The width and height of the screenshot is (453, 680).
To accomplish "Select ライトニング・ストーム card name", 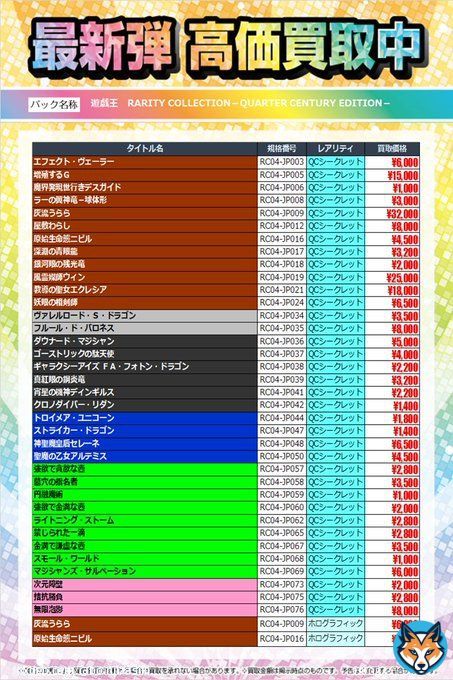I will tap(74, 520).
